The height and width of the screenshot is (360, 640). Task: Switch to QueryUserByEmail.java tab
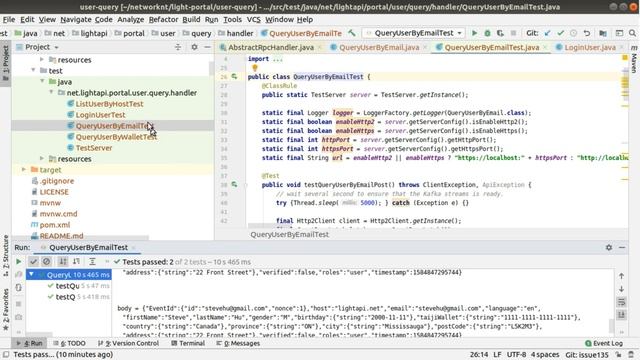(379, 47)
